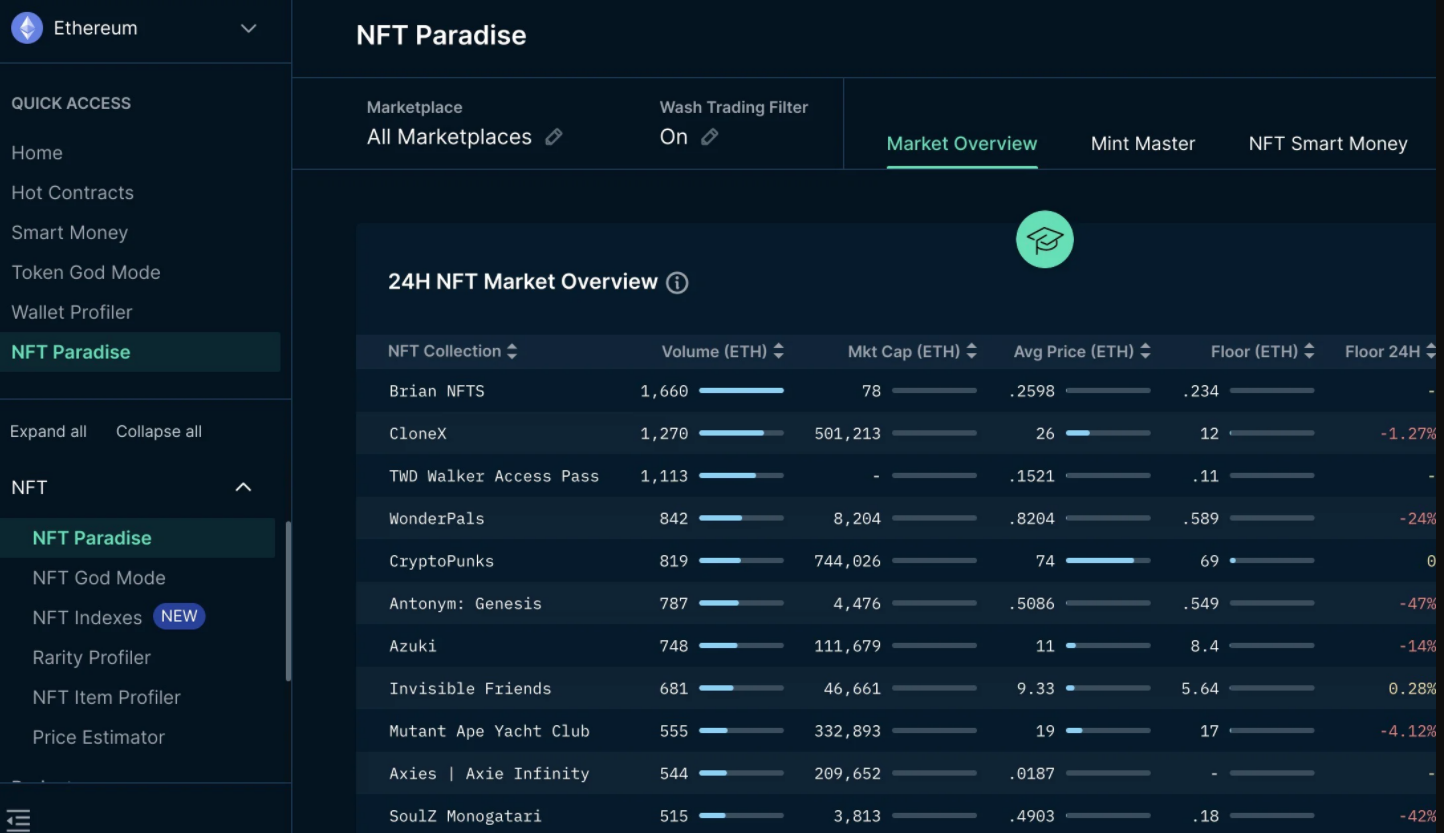Click the NEW badge beside NFT Indexes
The width and height of the screenshot is (1444, 833).
[x=179, y=616]
